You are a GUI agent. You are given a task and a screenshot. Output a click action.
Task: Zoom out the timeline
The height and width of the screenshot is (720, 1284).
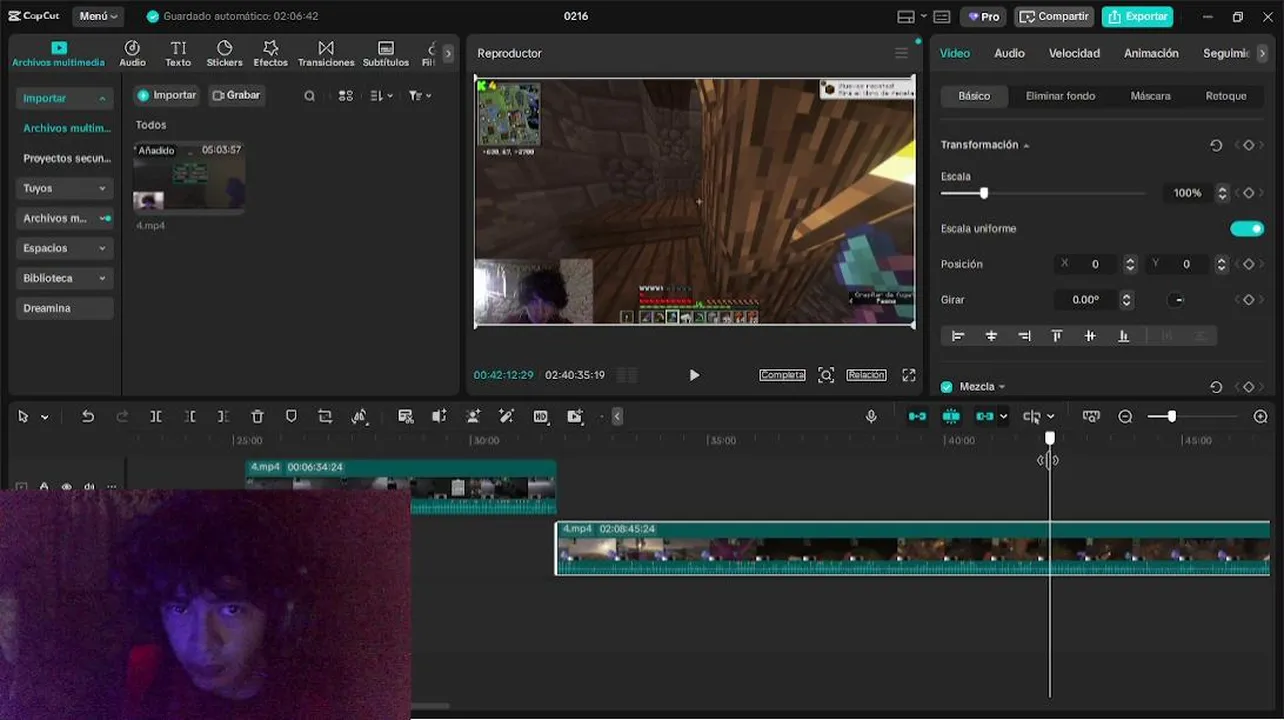(1125, 416)
